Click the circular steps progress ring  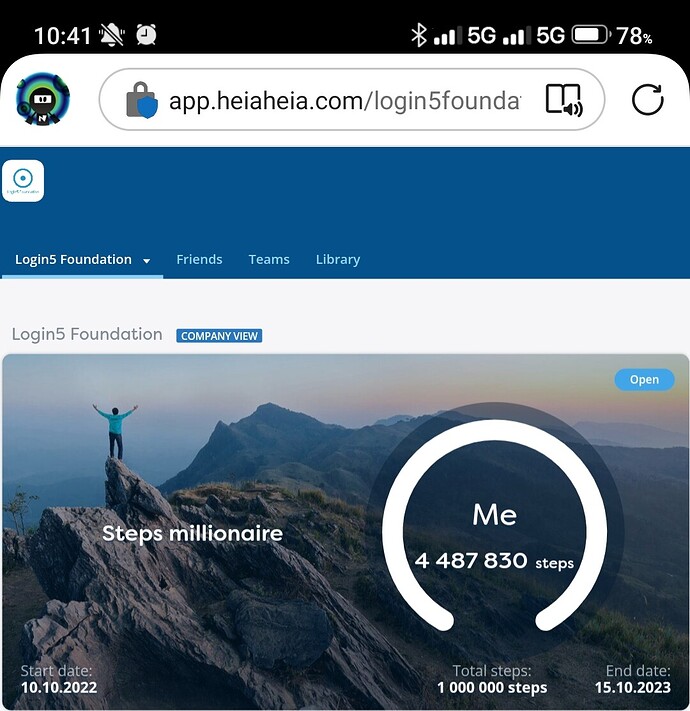(495, 525)
